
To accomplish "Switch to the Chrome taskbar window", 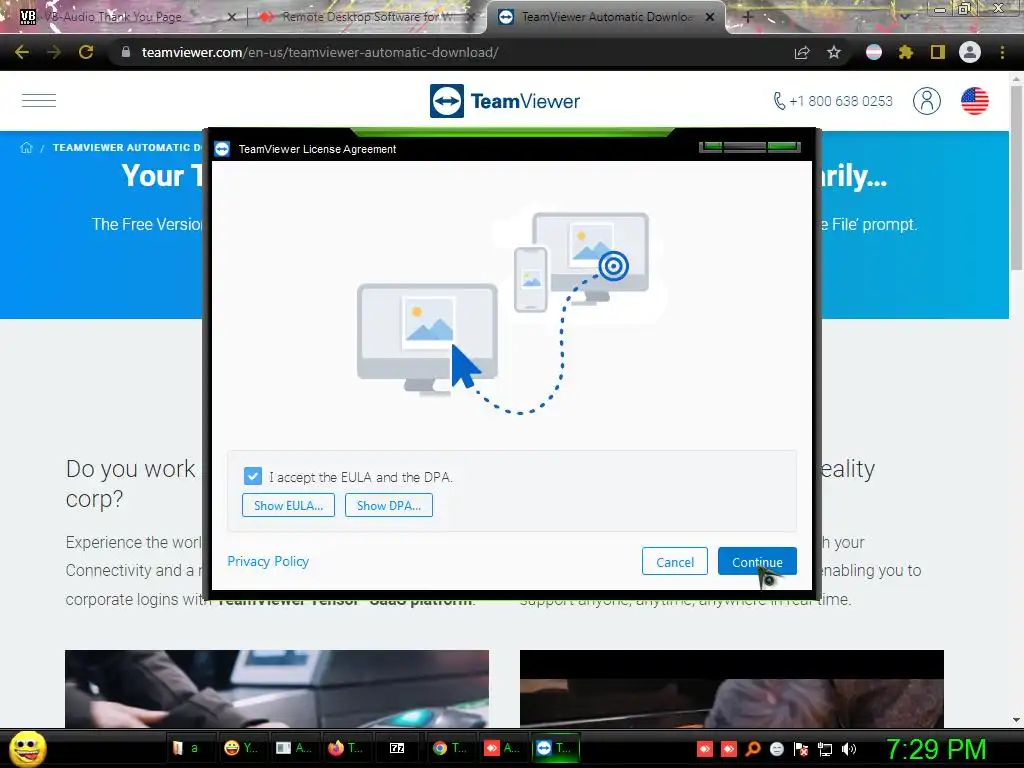I will [450, 748].
